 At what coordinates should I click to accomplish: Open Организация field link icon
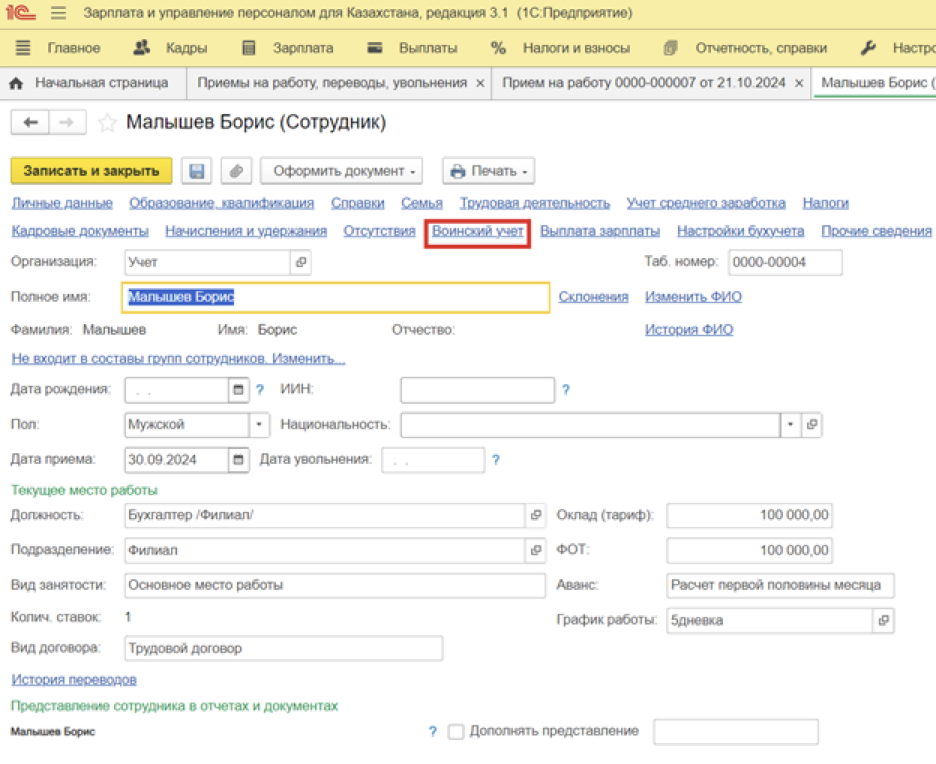coord(301,262)
